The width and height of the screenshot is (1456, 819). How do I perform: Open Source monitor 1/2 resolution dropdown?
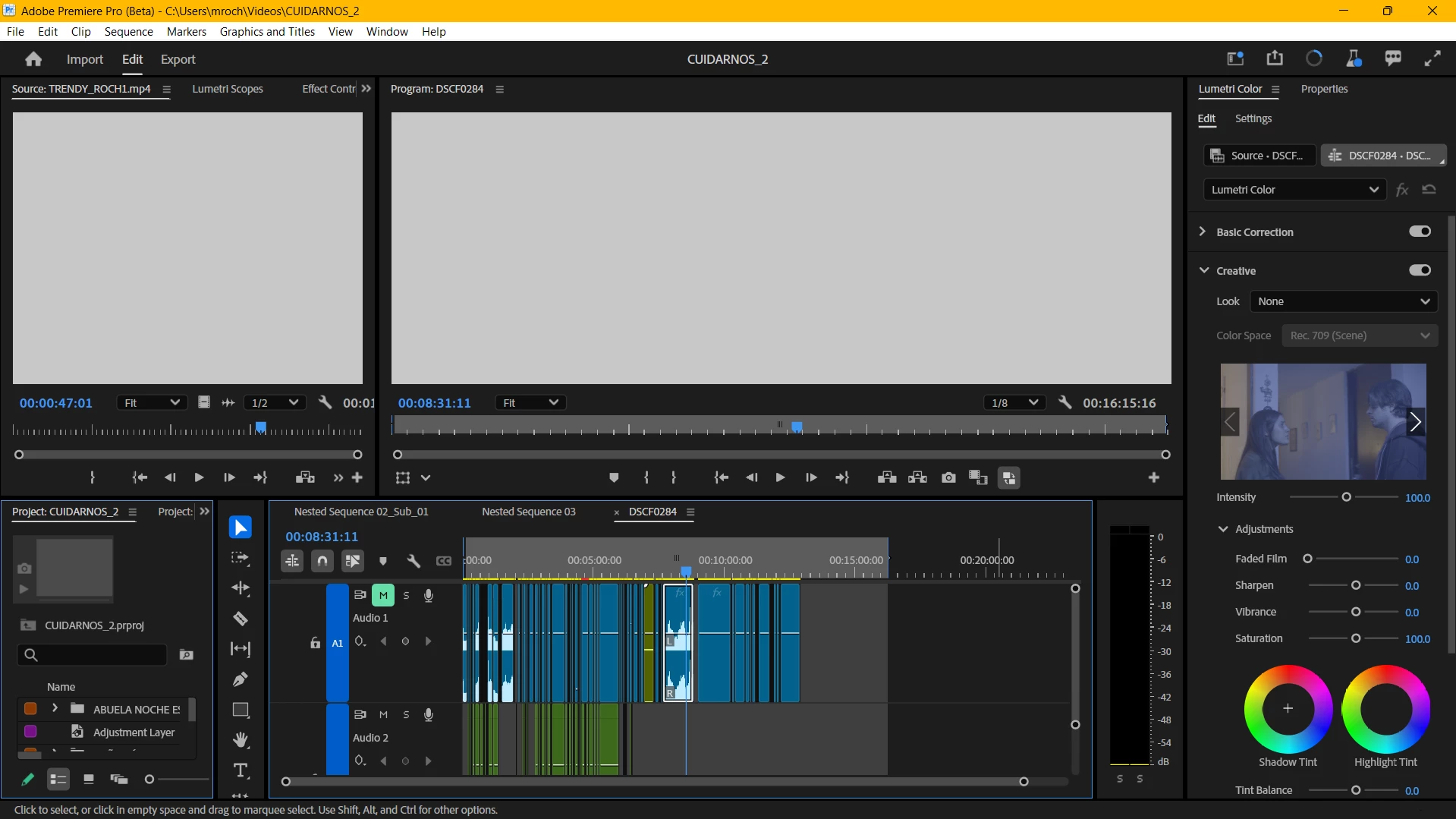[x=274, y=403]
